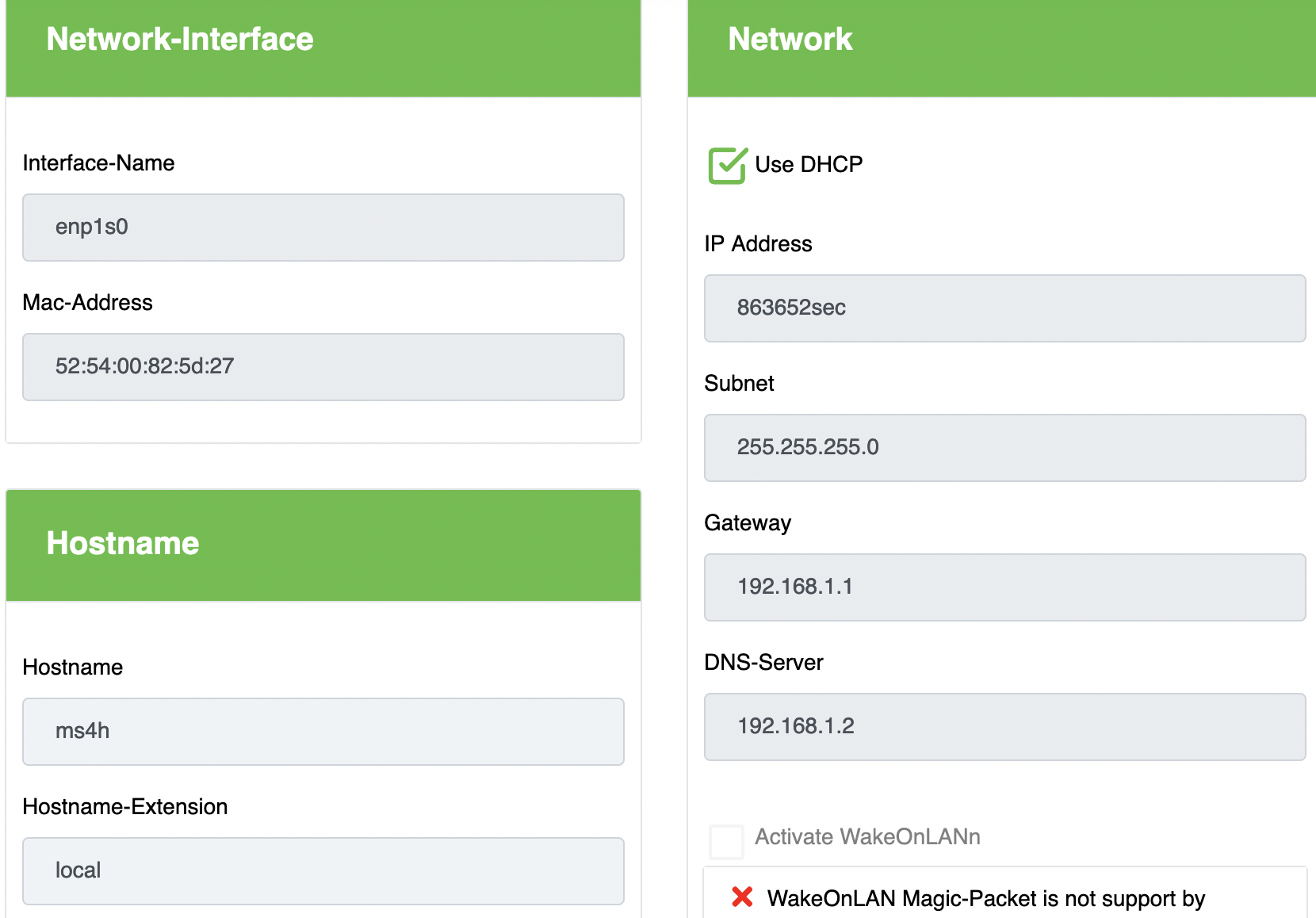Enable the Activate WakeOnLANn checkbox
1316x918 pixels.
(x=726, y=841)
